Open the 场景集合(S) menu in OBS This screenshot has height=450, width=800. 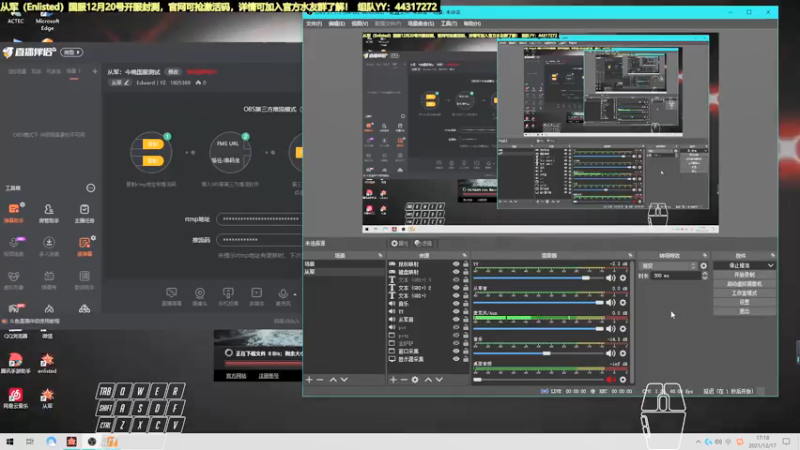[x=421, y=23]
